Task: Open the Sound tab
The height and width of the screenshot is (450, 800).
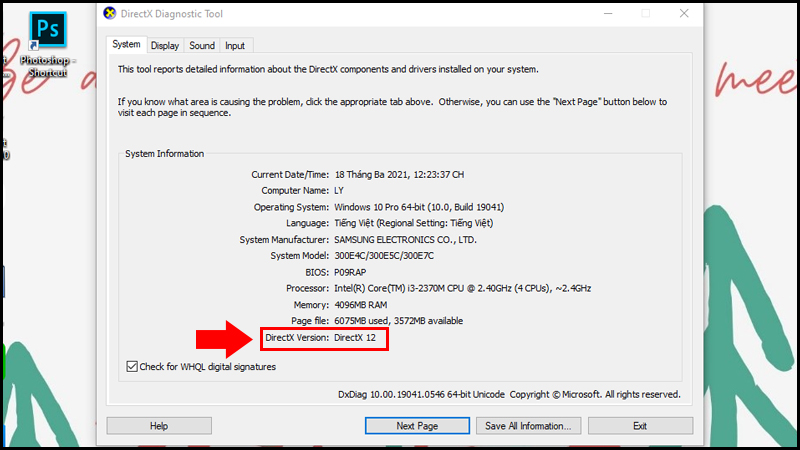Action: click(202, 45)
